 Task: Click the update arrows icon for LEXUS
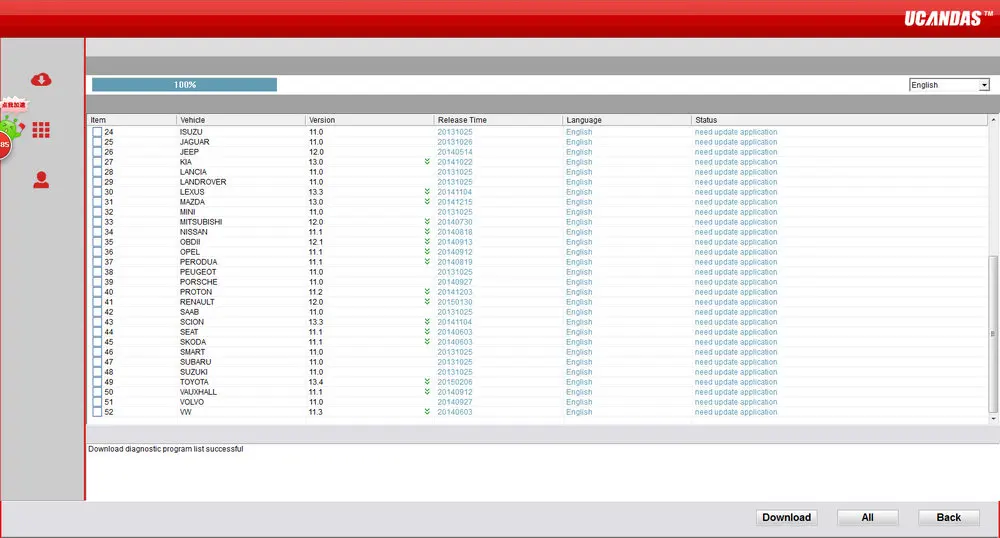[427, 192]
